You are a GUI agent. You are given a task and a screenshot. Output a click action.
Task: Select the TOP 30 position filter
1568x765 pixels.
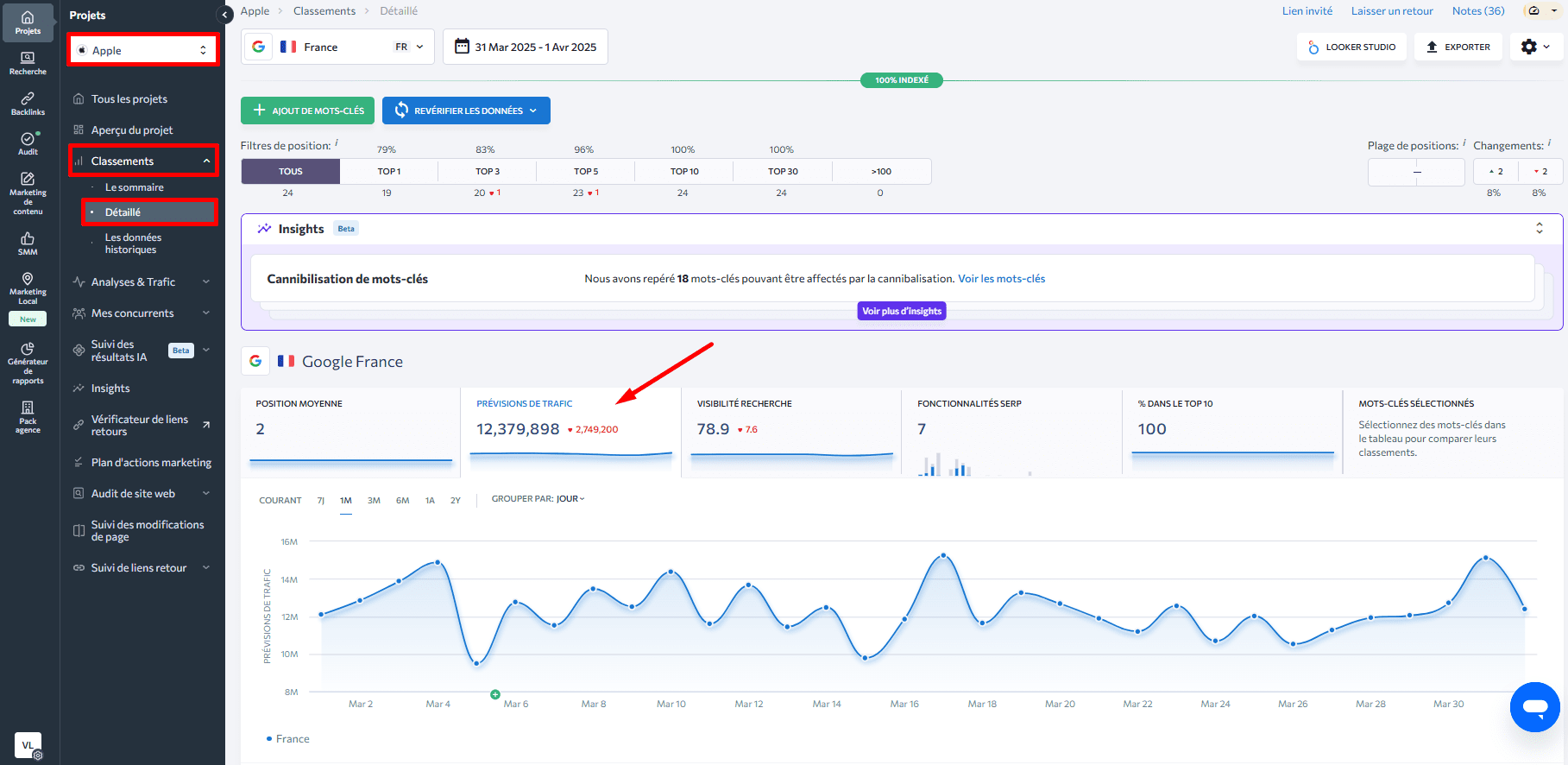783,171
